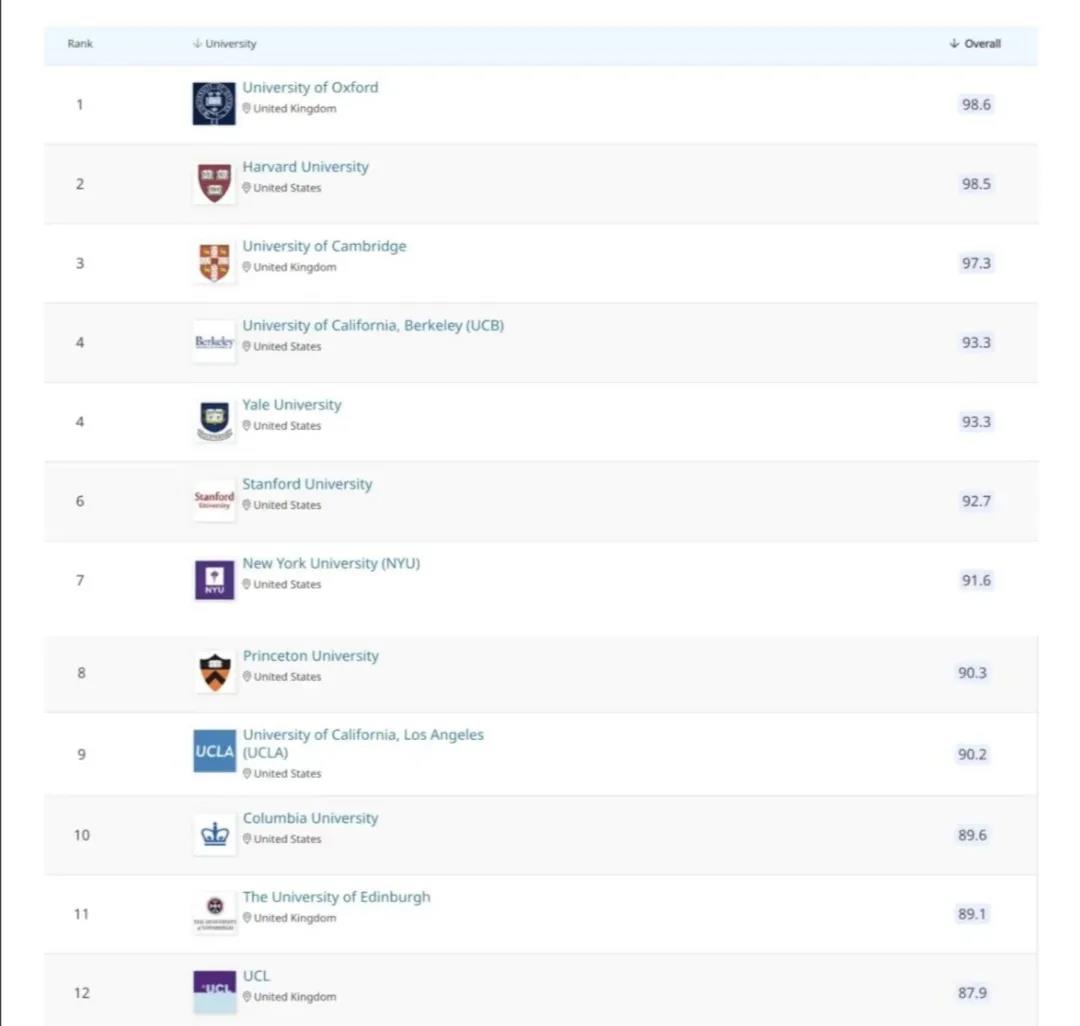Click the Harvard University shield logo
The width and height of the screenshot is (1080, 1026).
tap(214, 183)
